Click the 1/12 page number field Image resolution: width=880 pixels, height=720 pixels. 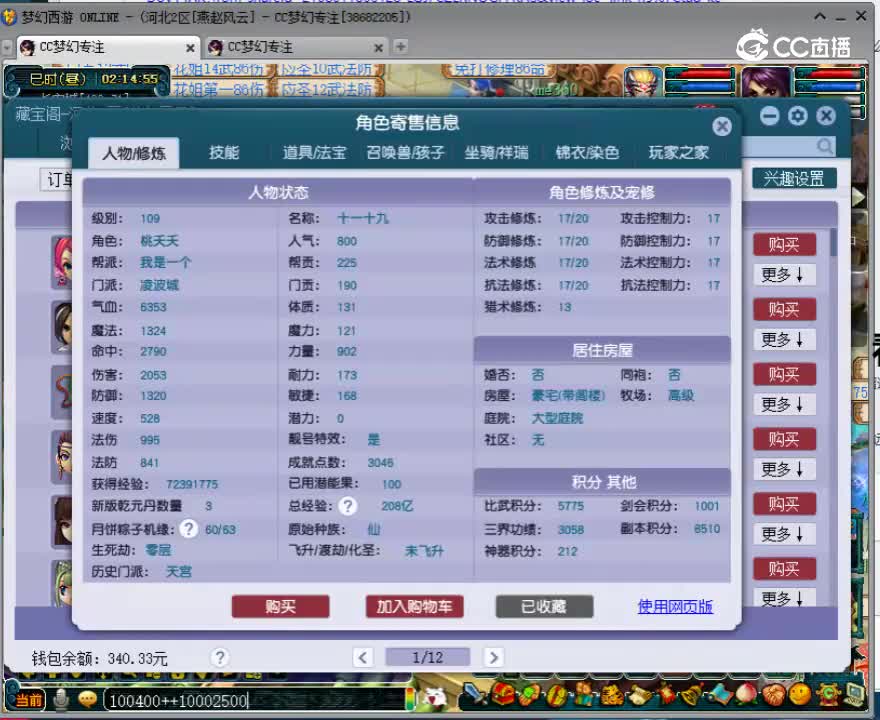pyautogui.click(x=427, y=657)
